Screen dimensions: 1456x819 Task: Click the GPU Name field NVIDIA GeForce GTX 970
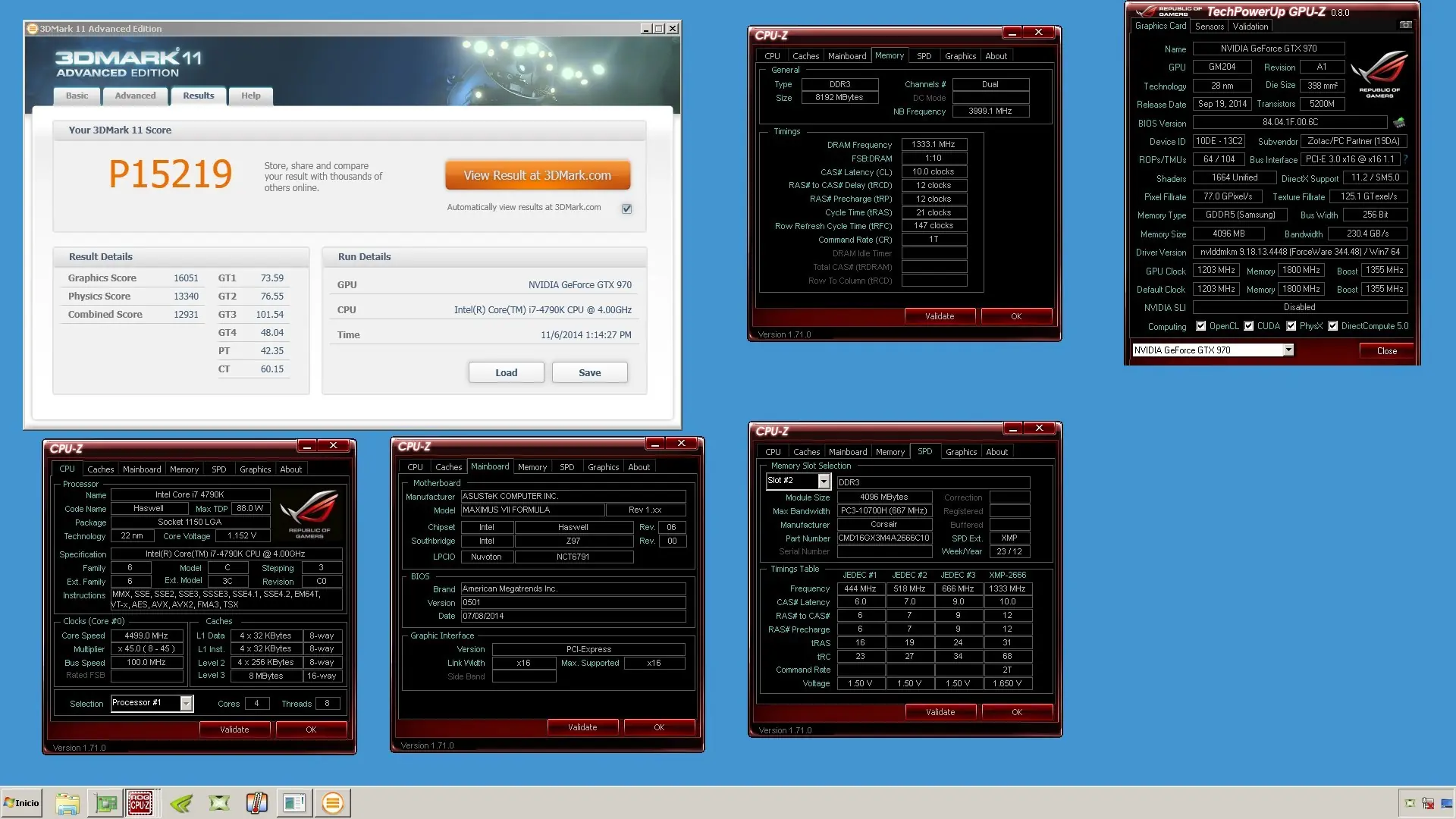(1269, 49)
